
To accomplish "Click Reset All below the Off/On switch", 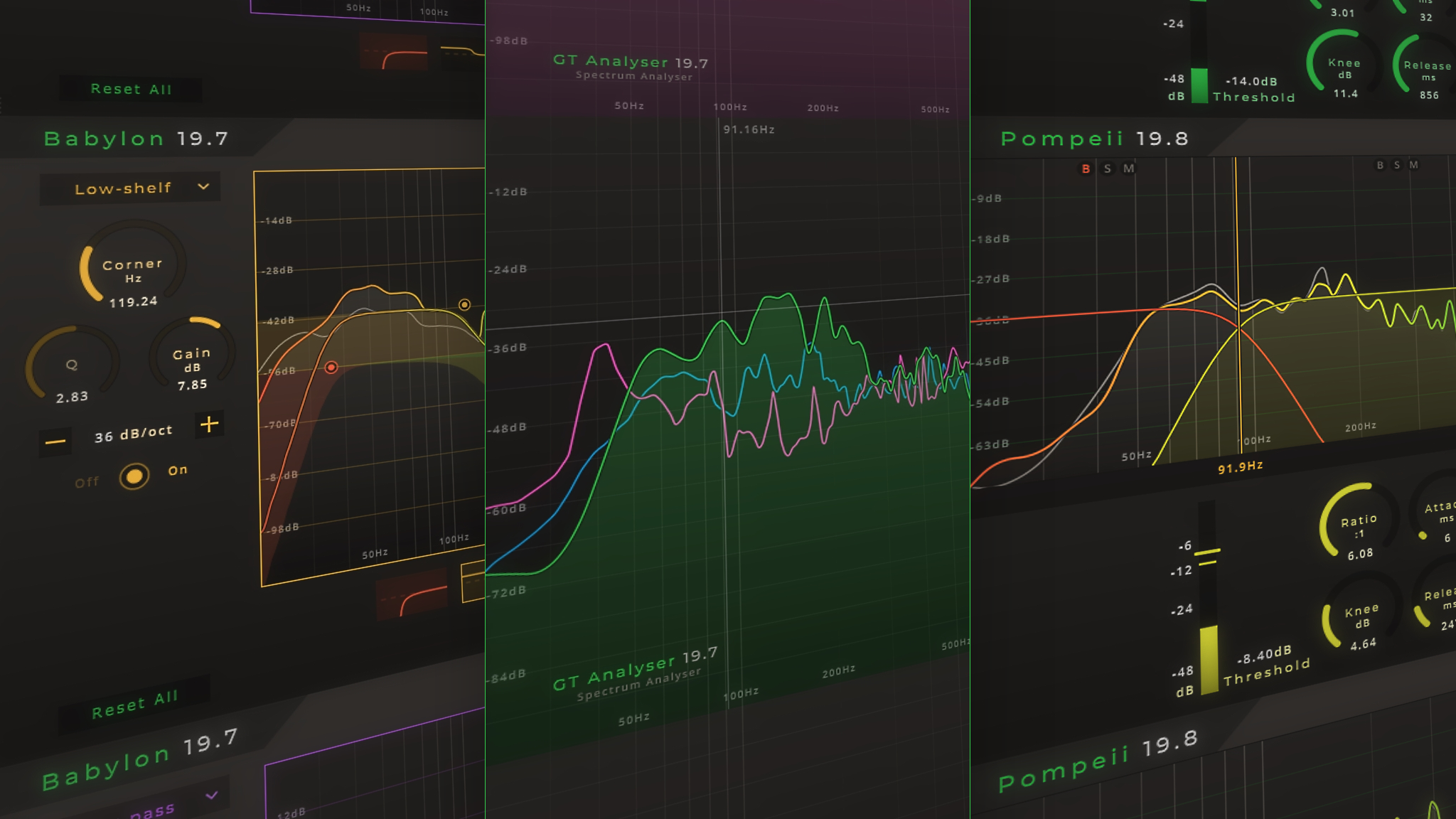I will click(135, 704).
